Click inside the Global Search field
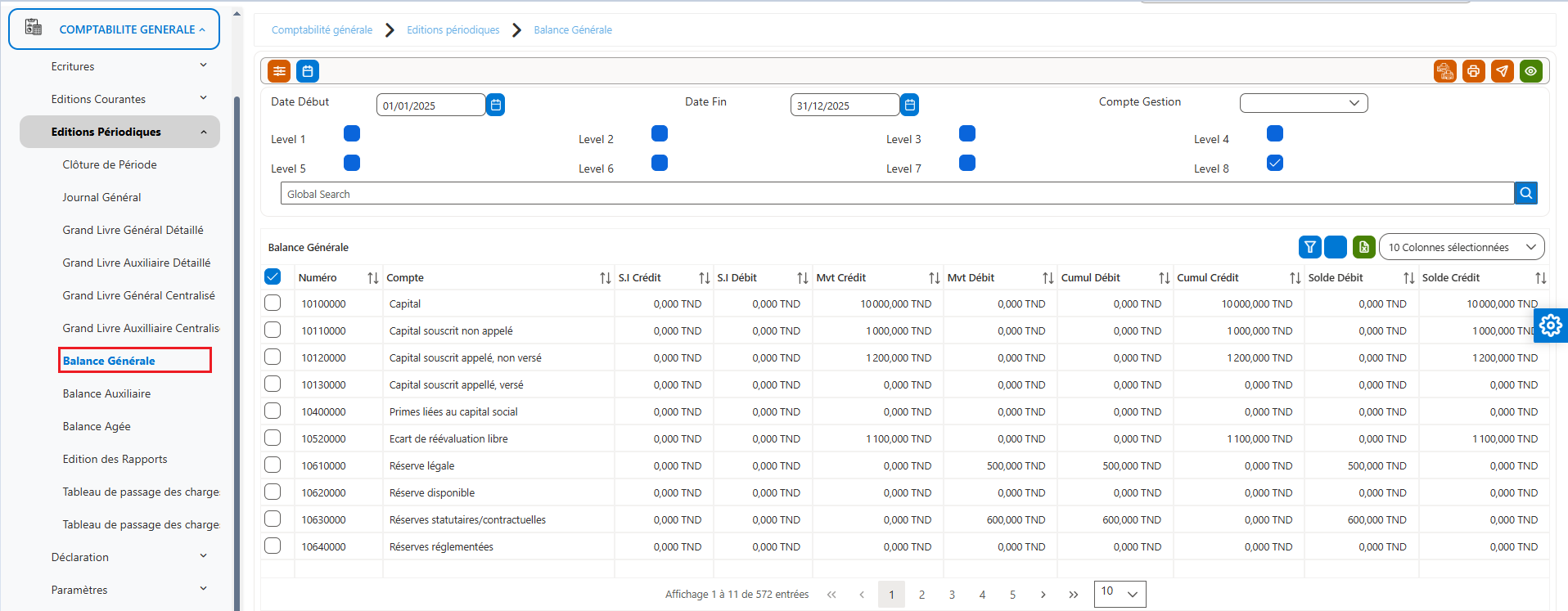 (x=897, y=193)
